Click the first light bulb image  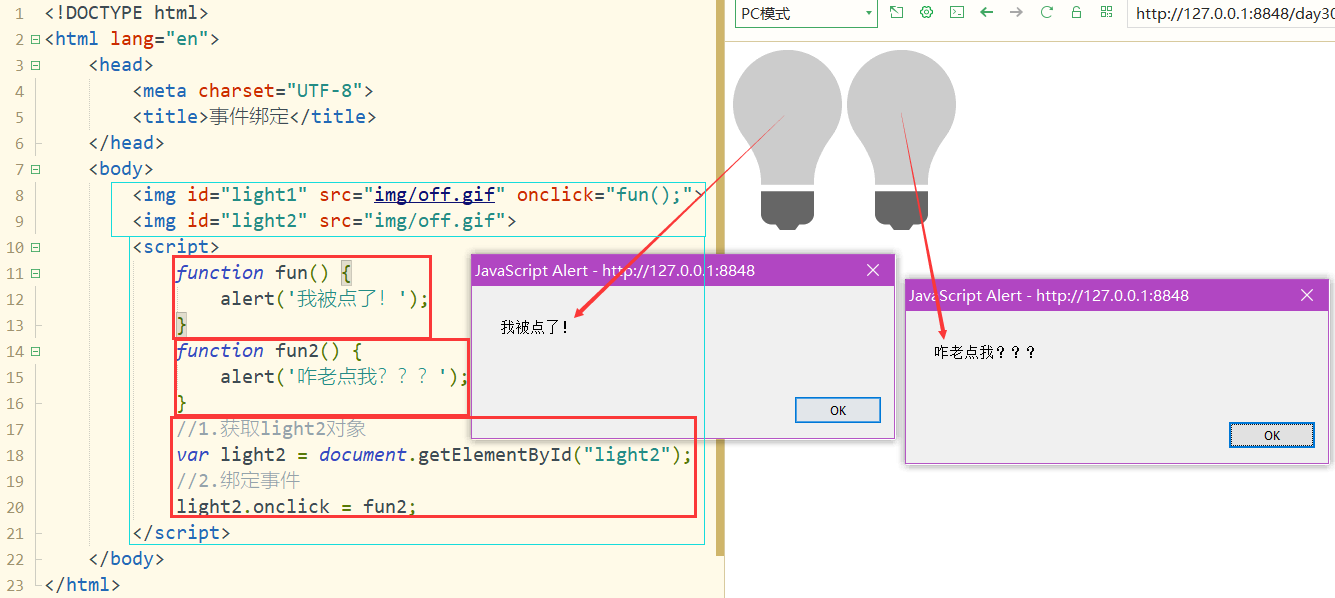(x=785, y=139)
